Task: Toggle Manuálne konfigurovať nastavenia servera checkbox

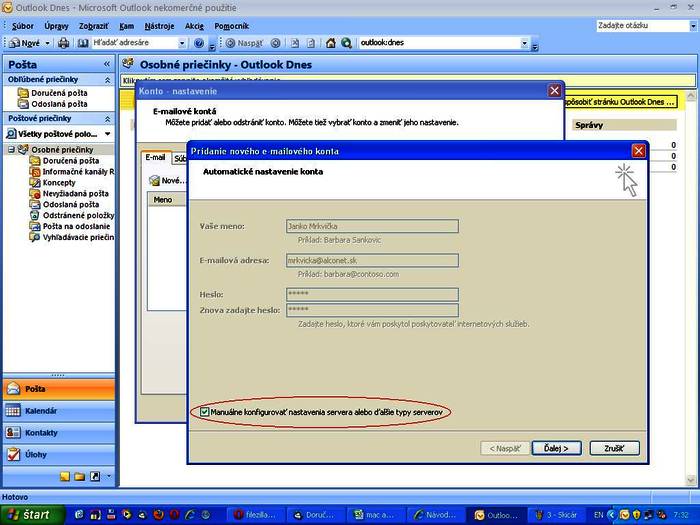Action: [x=204, y=412]
